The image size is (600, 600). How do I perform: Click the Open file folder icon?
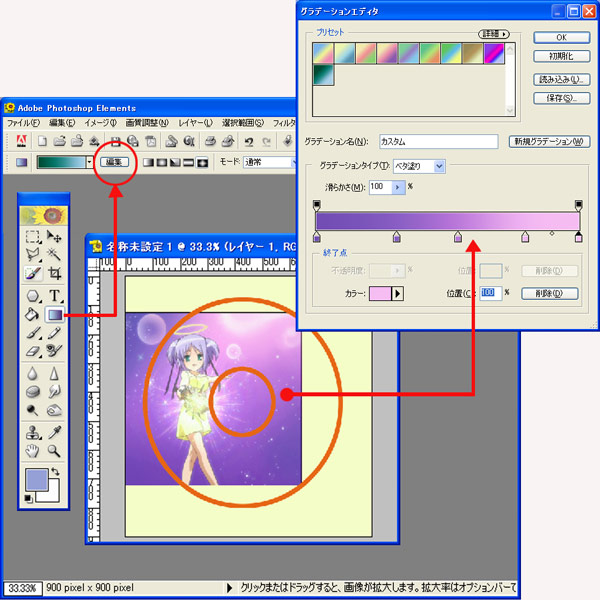point(59,141)
